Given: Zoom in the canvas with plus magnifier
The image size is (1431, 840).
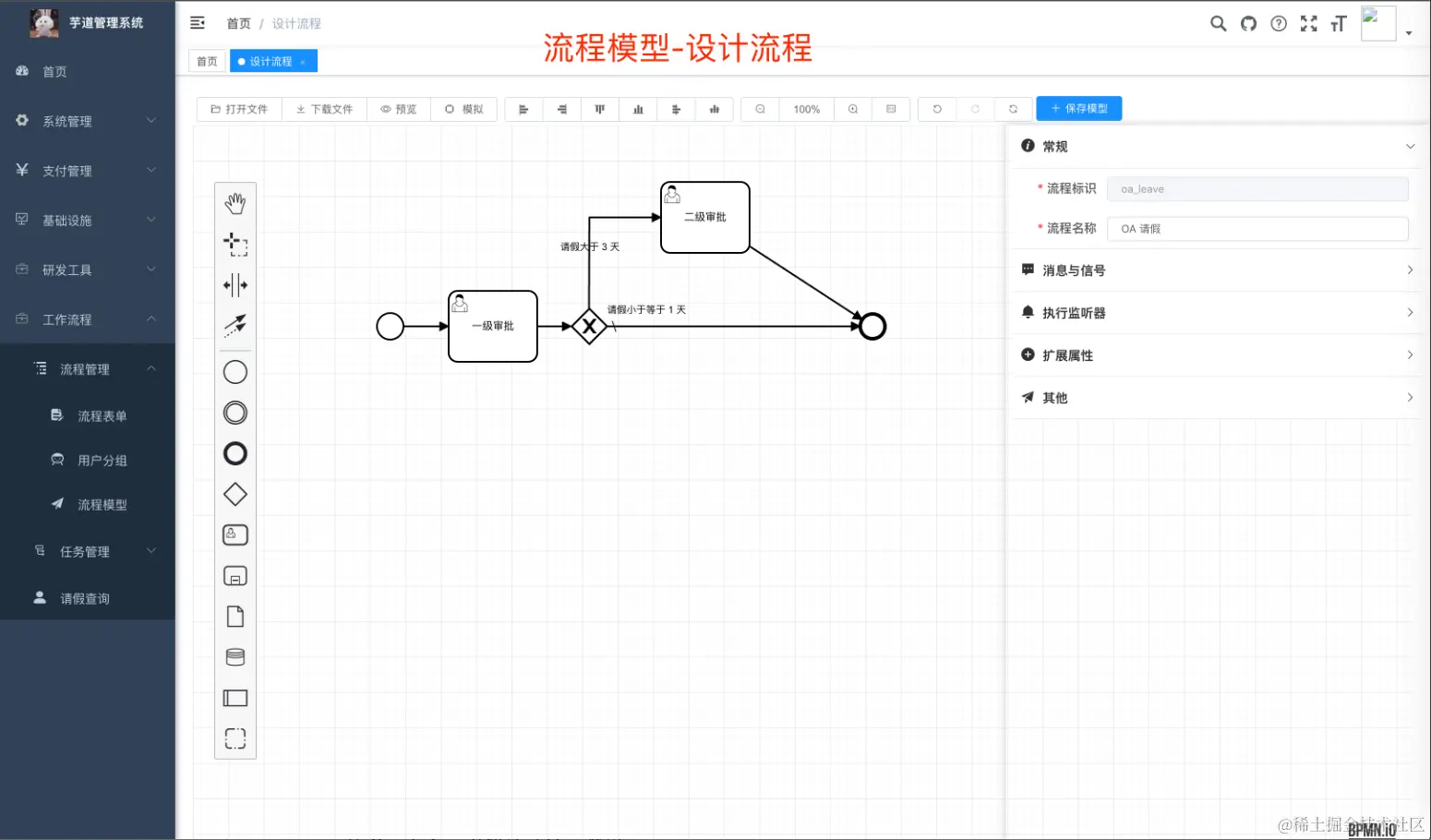Looking at the screenshot, I should point(853,109).
